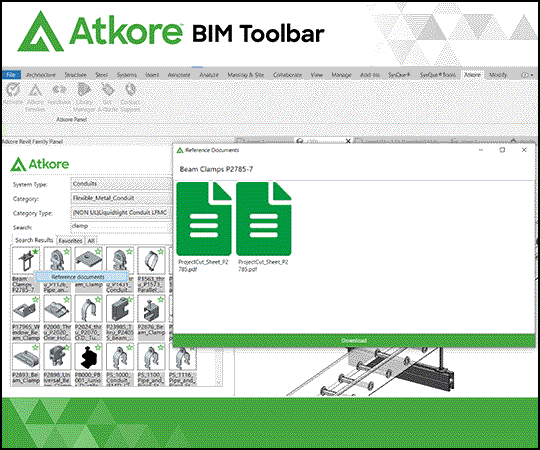Favorite the P8000 family star
Image resolution: width=540 pixels, height=450 pixels.
pos(98,348)
